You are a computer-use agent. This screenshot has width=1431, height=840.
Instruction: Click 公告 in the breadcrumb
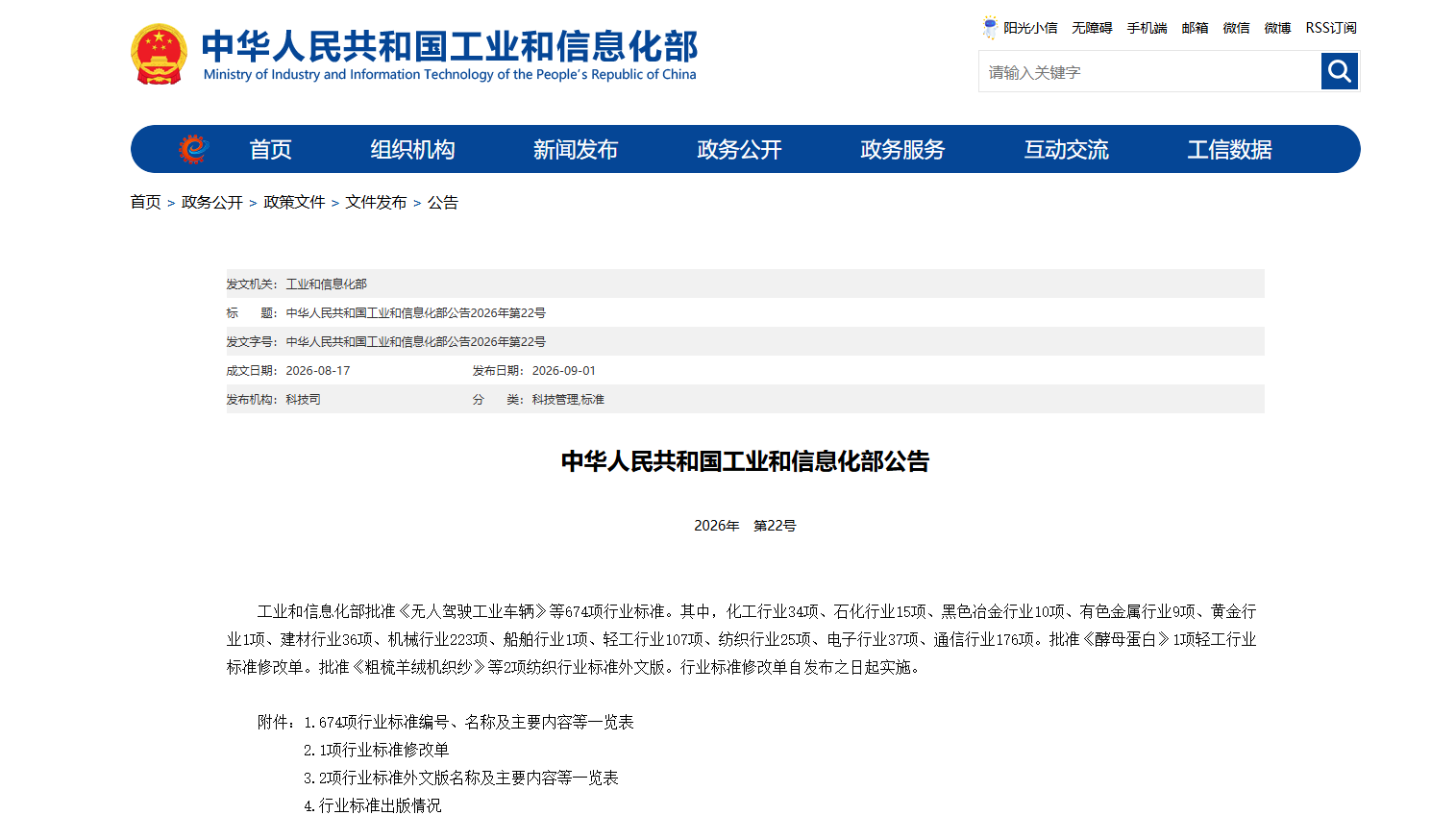pyautogui.click(x=443, y=202)
